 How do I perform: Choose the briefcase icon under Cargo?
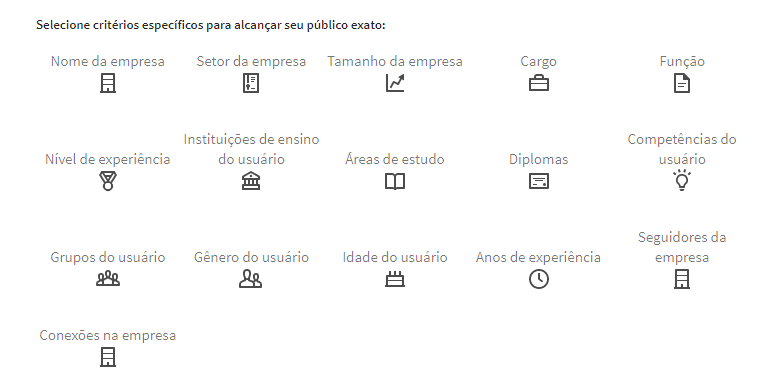(539, 83)
